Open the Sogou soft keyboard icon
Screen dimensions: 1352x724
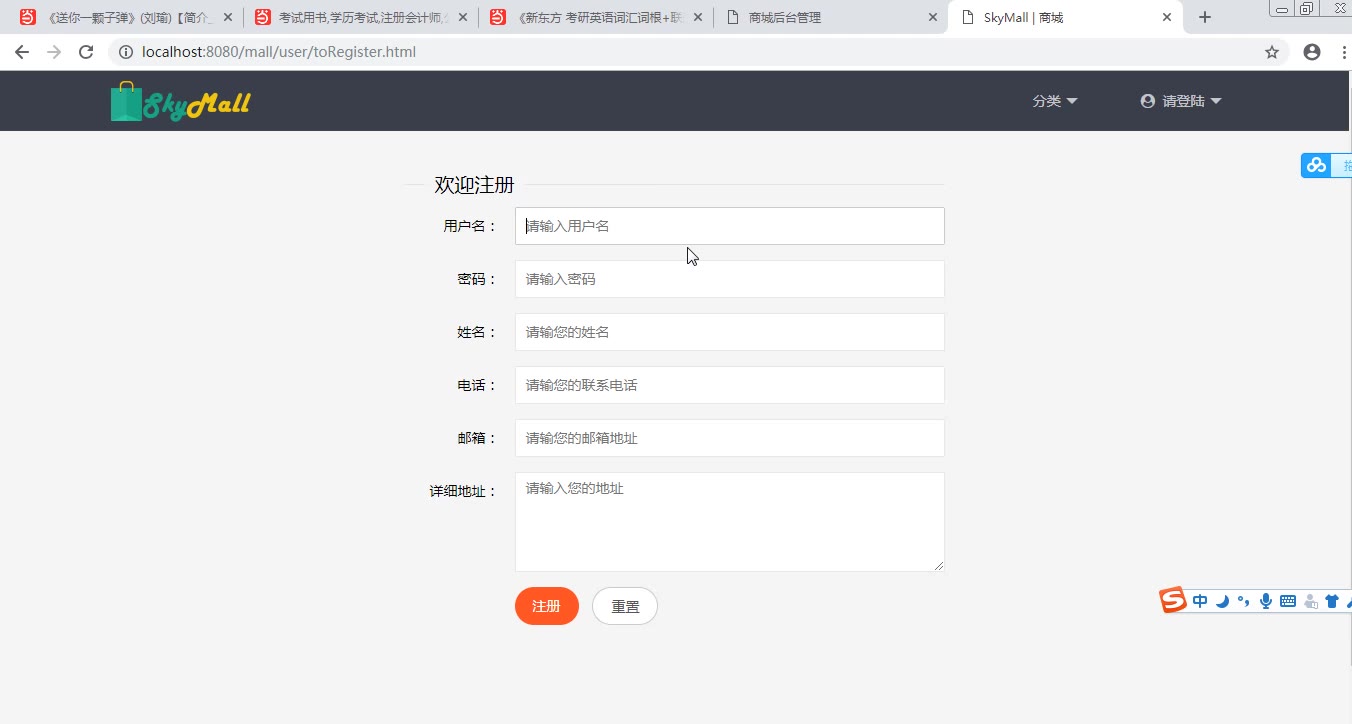pos(1288,601)
